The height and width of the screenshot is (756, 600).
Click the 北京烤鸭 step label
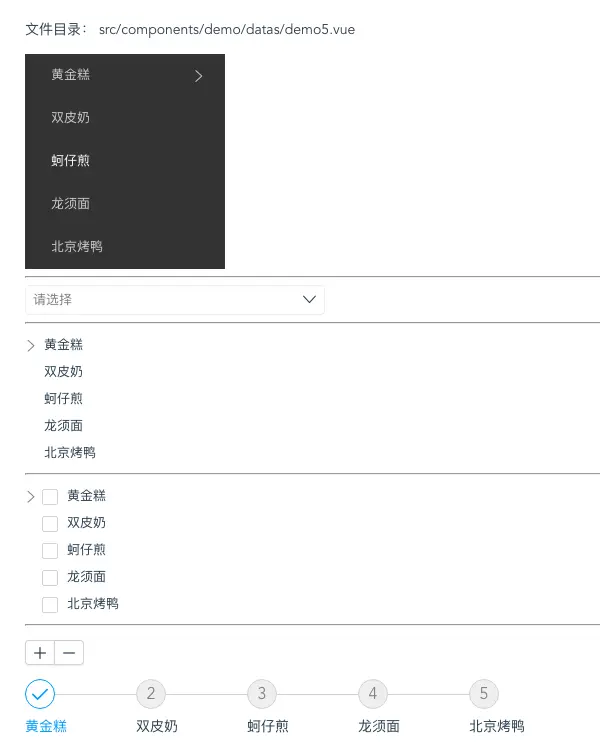(497, 726)
